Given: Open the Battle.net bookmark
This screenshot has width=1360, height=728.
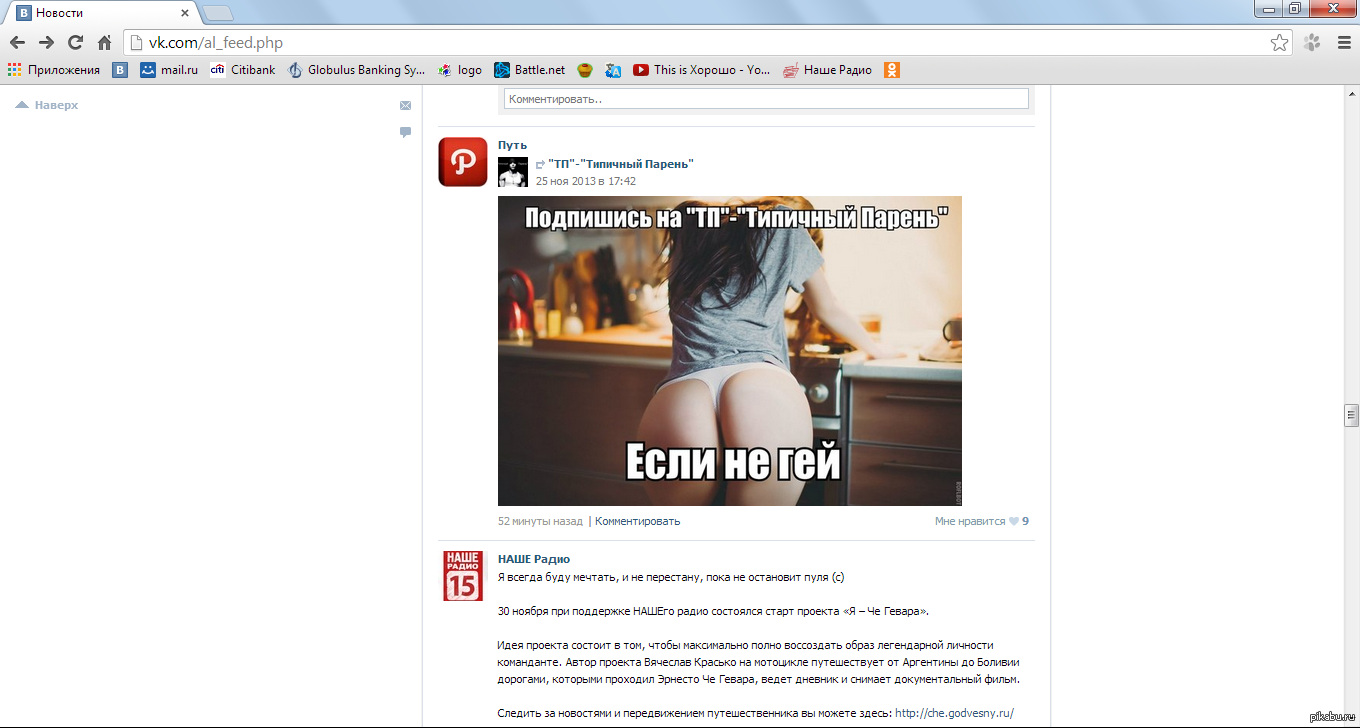Looking at the screenshot, I should click(530, 70).
